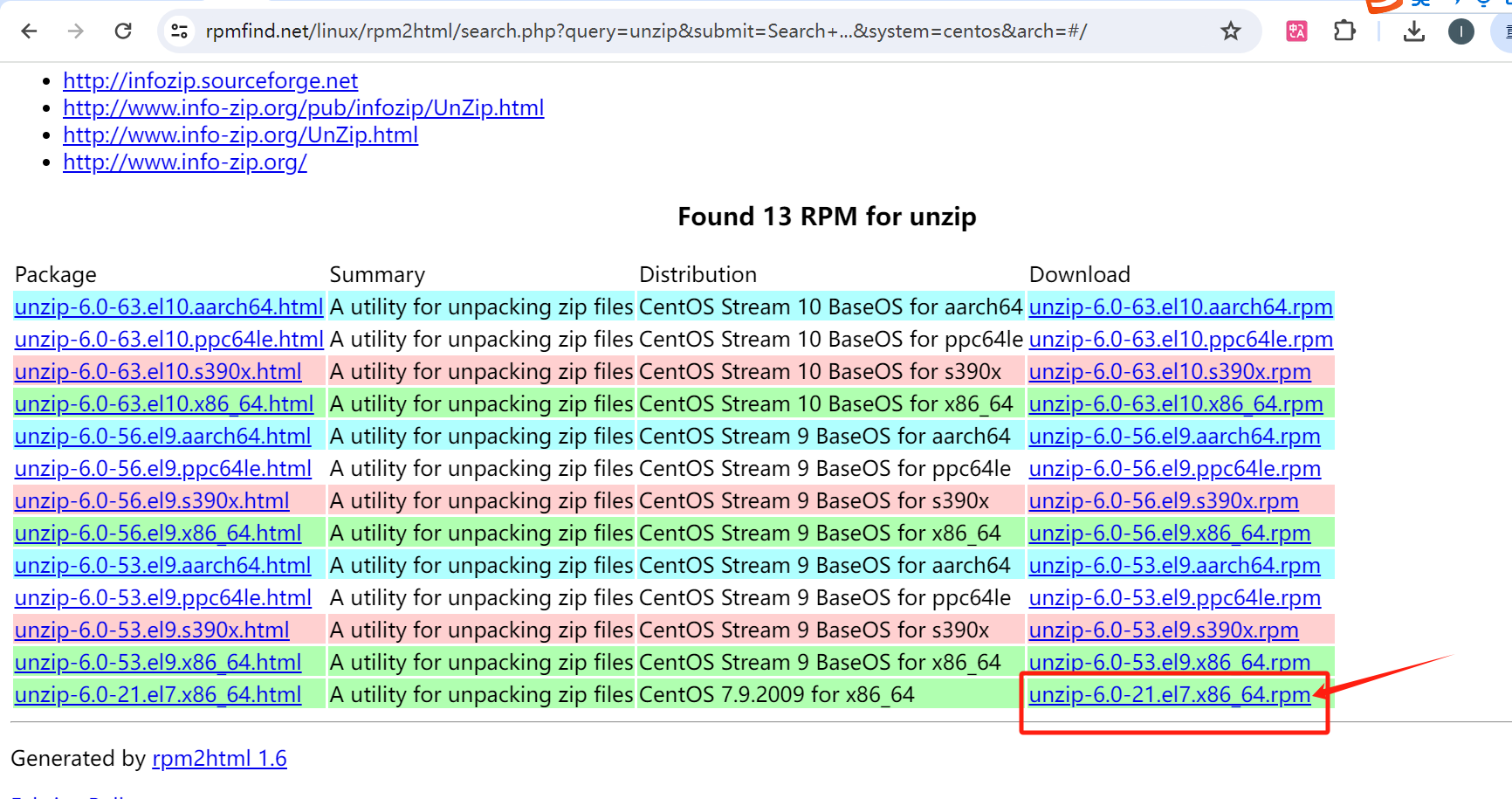Viewport: 1512px width, 799px height.
Task: Open unzip-6.0-21.el7.x86_64.html package page
Action: click(x=158, y=694)
